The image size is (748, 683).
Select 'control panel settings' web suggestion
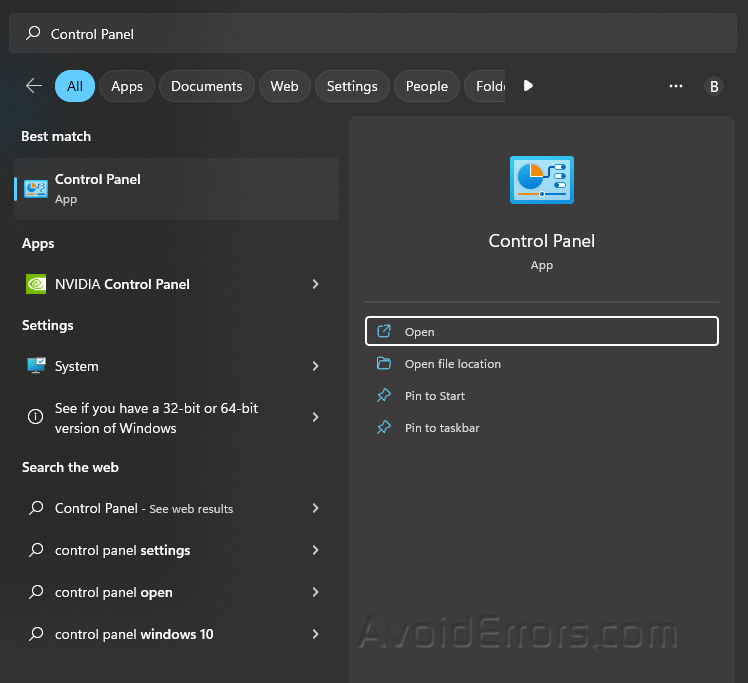click(123, 550)
